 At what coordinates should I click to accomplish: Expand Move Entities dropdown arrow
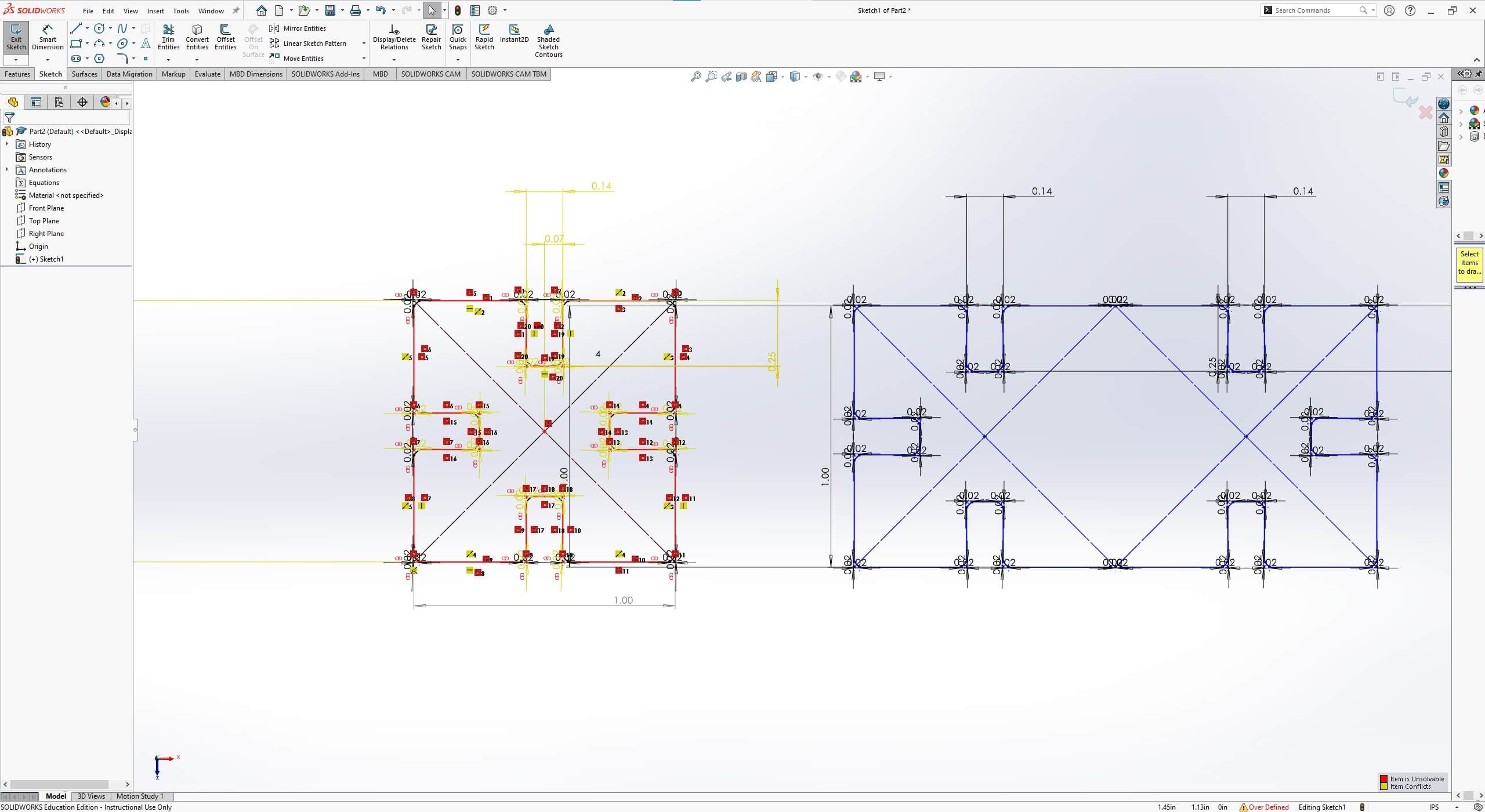point(364,59)
